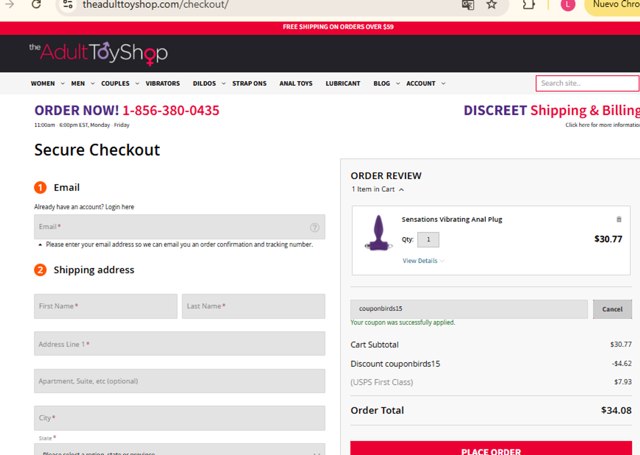Open the BLOG menu
The width and height of the screenshot is (640, 455).
point(382,83)
